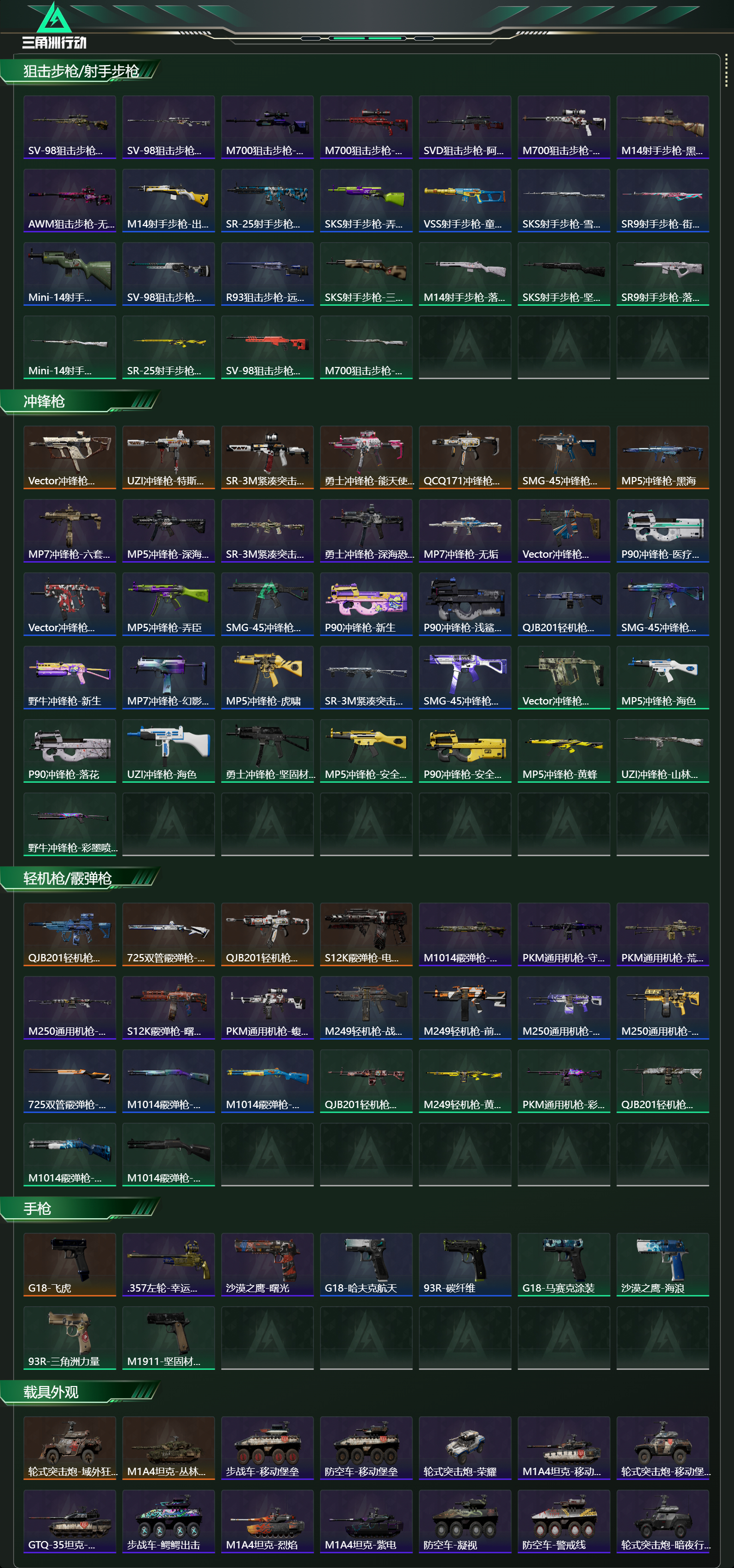Select the 步战车-鳄鳄出击 vehicle skin
Screen dimensions: 734x1568
[169, 1521]
